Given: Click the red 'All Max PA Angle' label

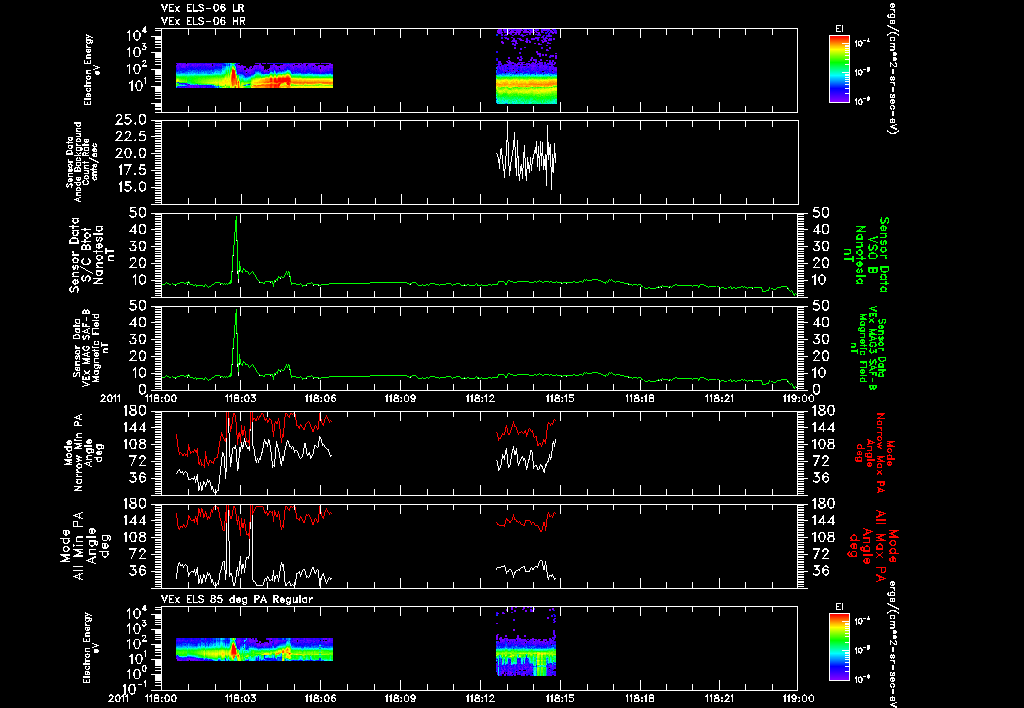Looking at the screenshot, I should [872, 545].
